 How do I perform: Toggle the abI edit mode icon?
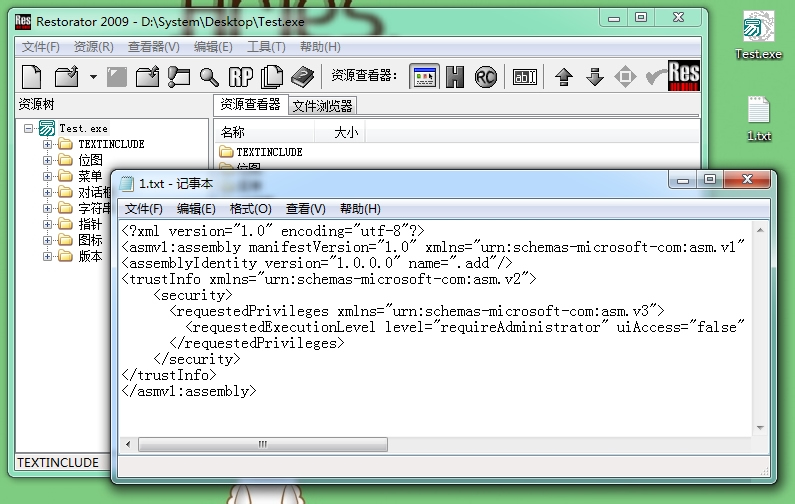[x=524, y=77]
